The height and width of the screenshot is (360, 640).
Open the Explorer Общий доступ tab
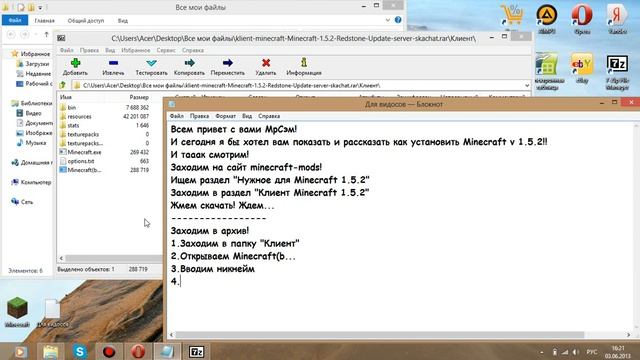[86, 20]
